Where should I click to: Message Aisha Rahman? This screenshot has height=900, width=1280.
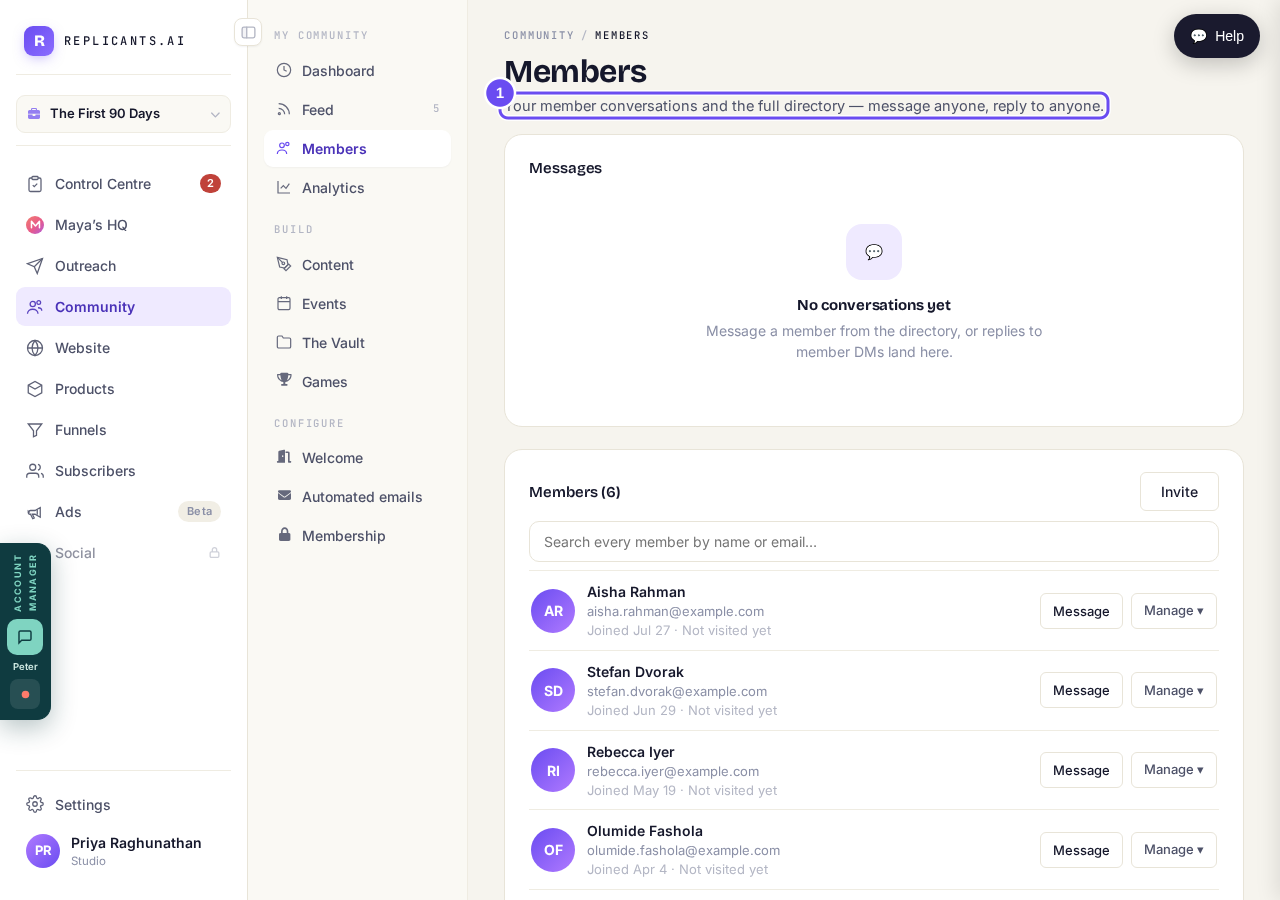(x=1081, y=611)
